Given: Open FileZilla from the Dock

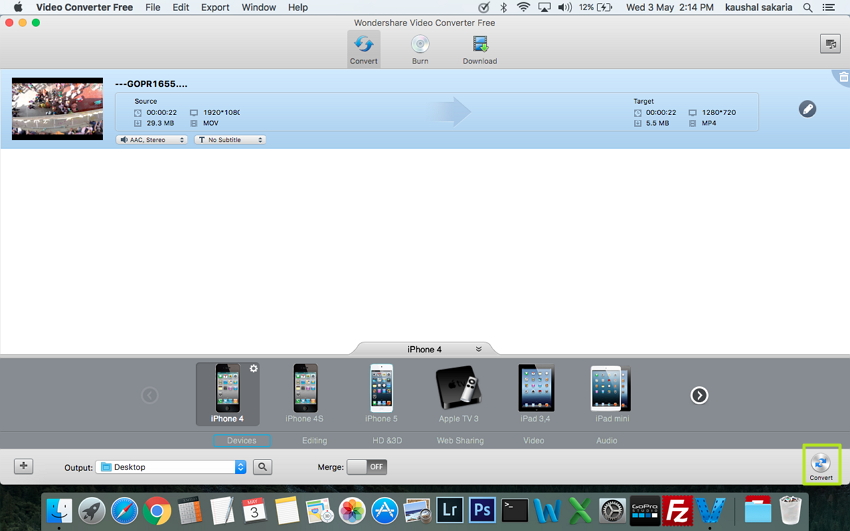Looking at the screenshot, I should point(678,510).
